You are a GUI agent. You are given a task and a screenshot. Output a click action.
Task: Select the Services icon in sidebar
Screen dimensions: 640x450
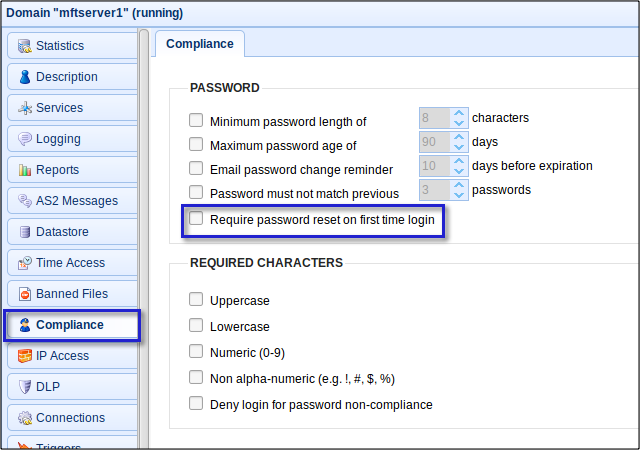[x=24, y=108]
